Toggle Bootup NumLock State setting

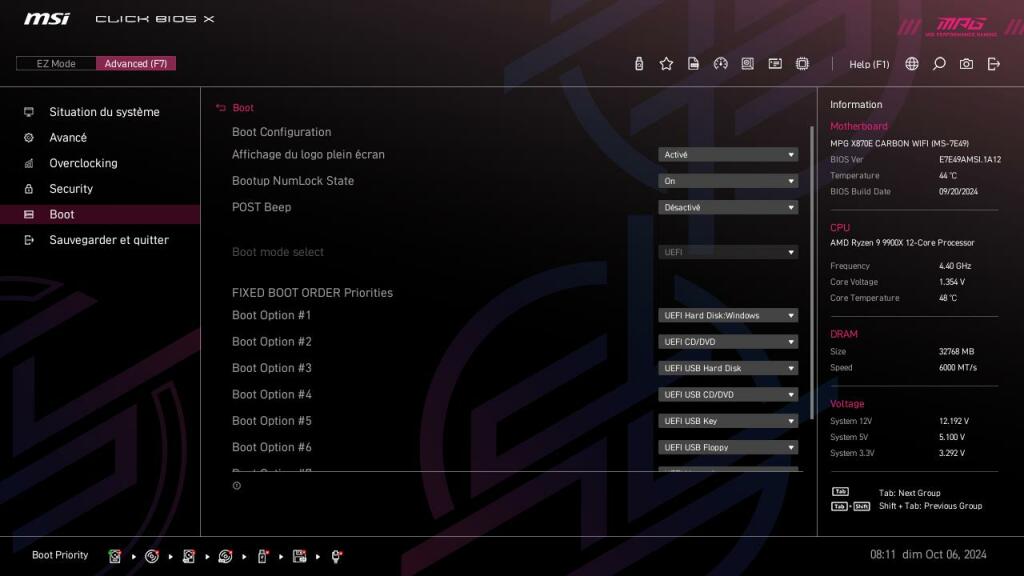tap(728, 181)
